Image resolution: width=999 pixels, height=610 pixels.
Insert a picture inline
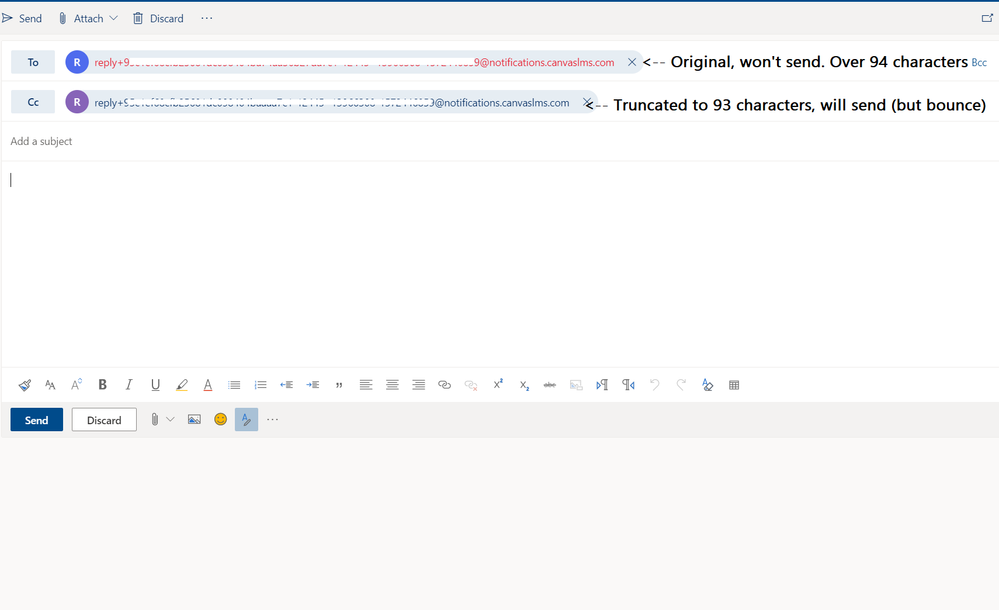(x=194, y=419)
